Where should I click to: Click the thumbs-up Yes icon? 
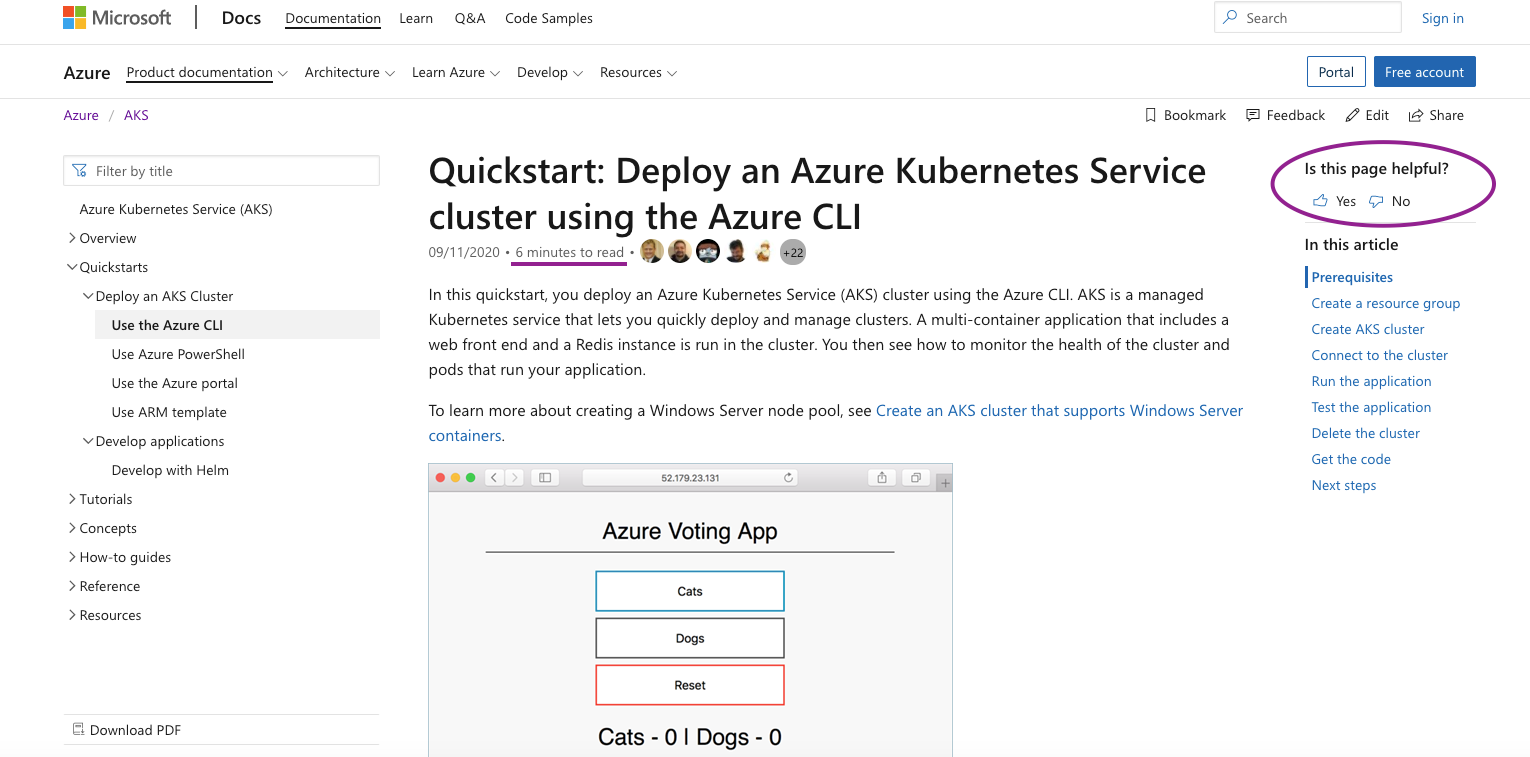click(x=1320, y=201)
